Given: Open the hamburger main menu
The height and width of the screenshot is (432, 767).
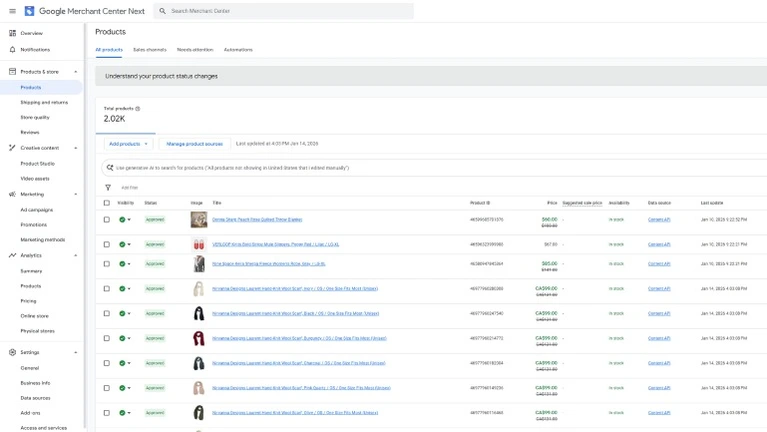Looking at the screenshot, I should point(12,11).
